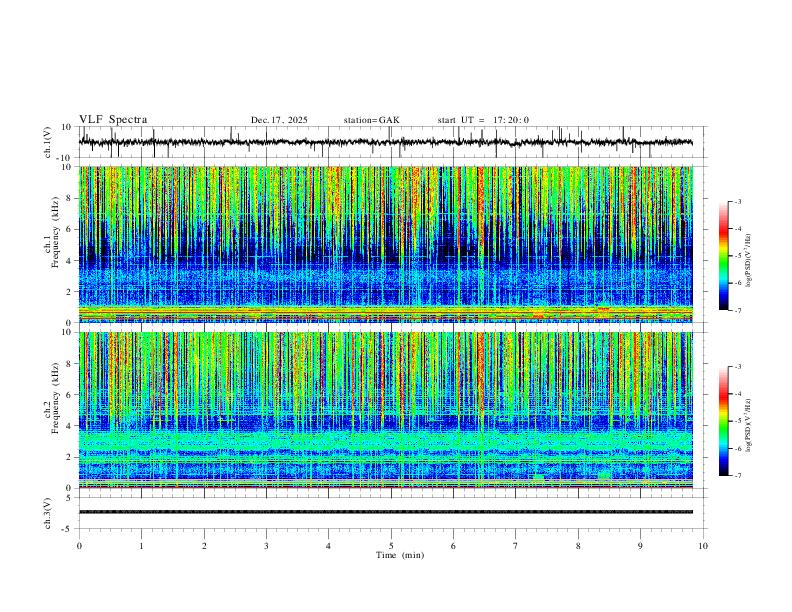Click the start UT time "17:20:0"

pyautogui.click(x=511, y=120)
